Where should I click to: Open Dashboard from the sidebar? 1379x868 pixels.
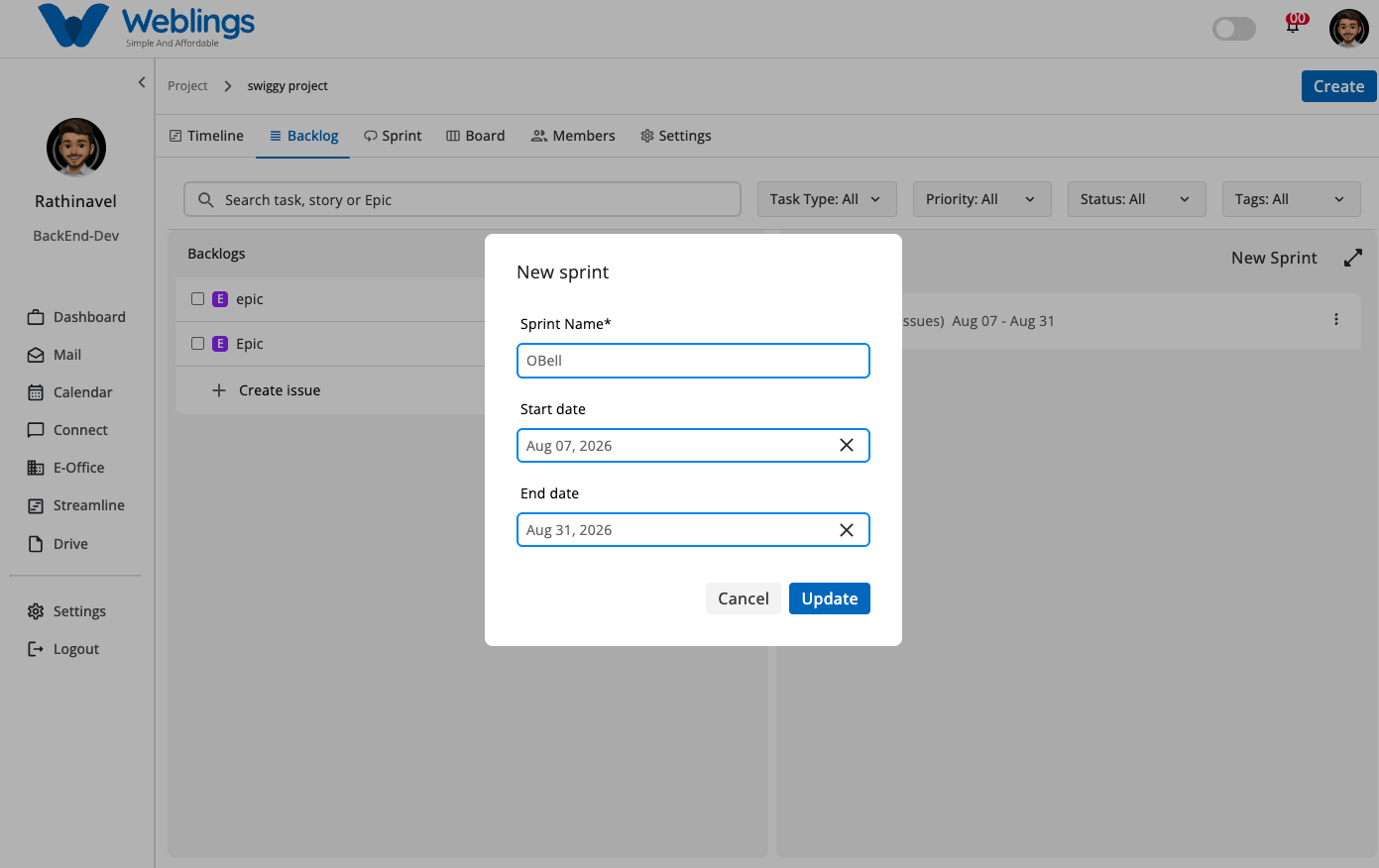[76, 317]
